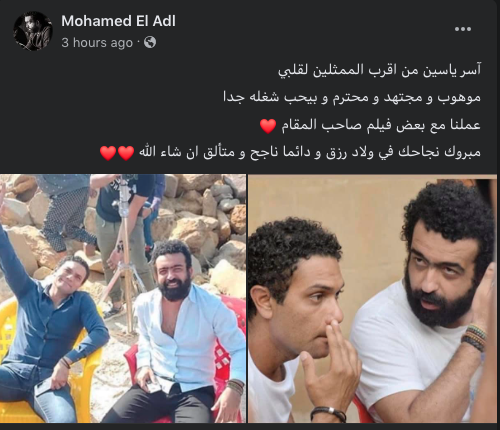Click the colorful beaded bracelets in the close-up
The image size is (500, 430).
click(x=475, y=338)
